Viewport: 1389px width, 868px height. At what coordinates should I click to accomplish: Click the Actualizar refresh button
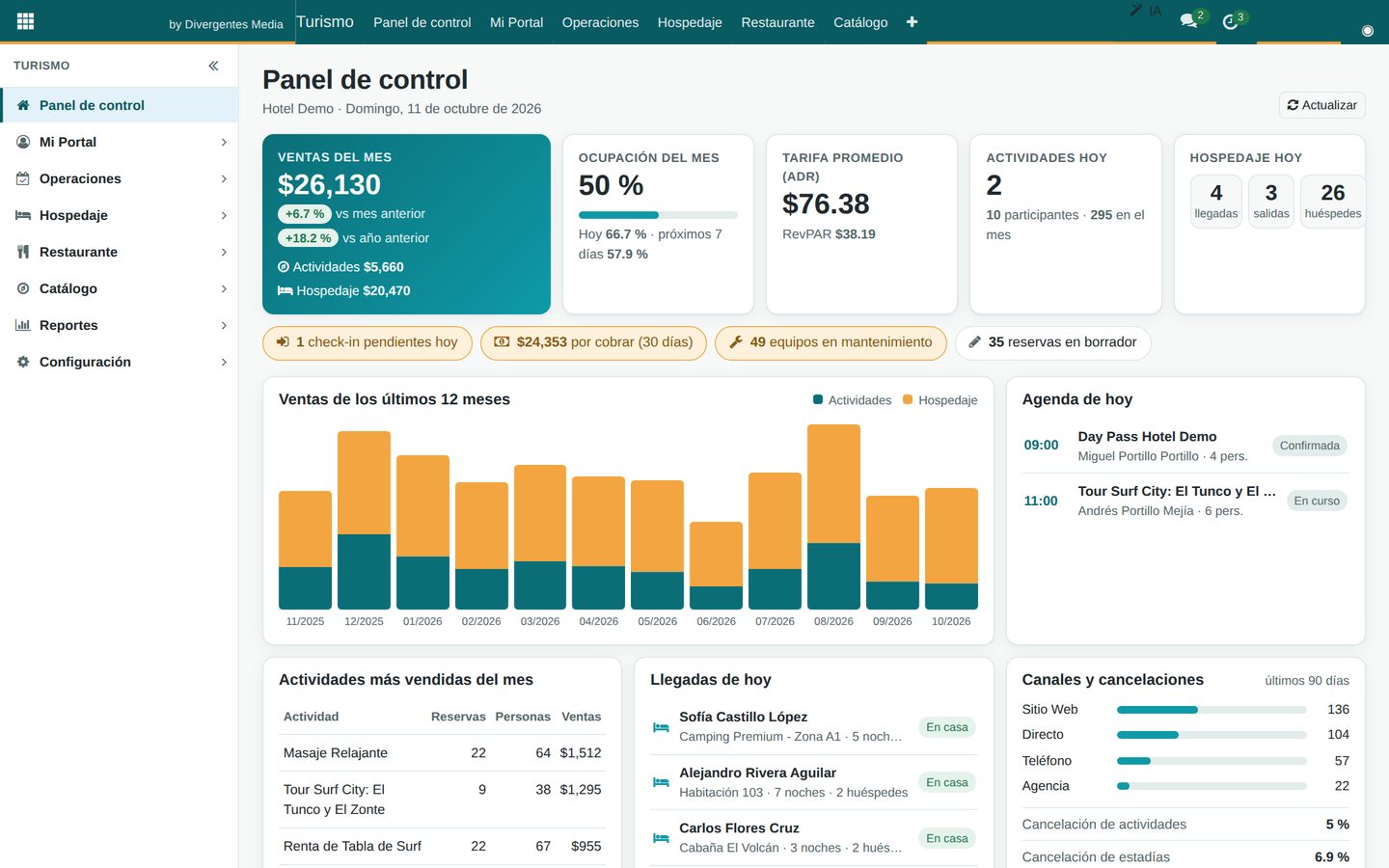[x=1321, y=105]
